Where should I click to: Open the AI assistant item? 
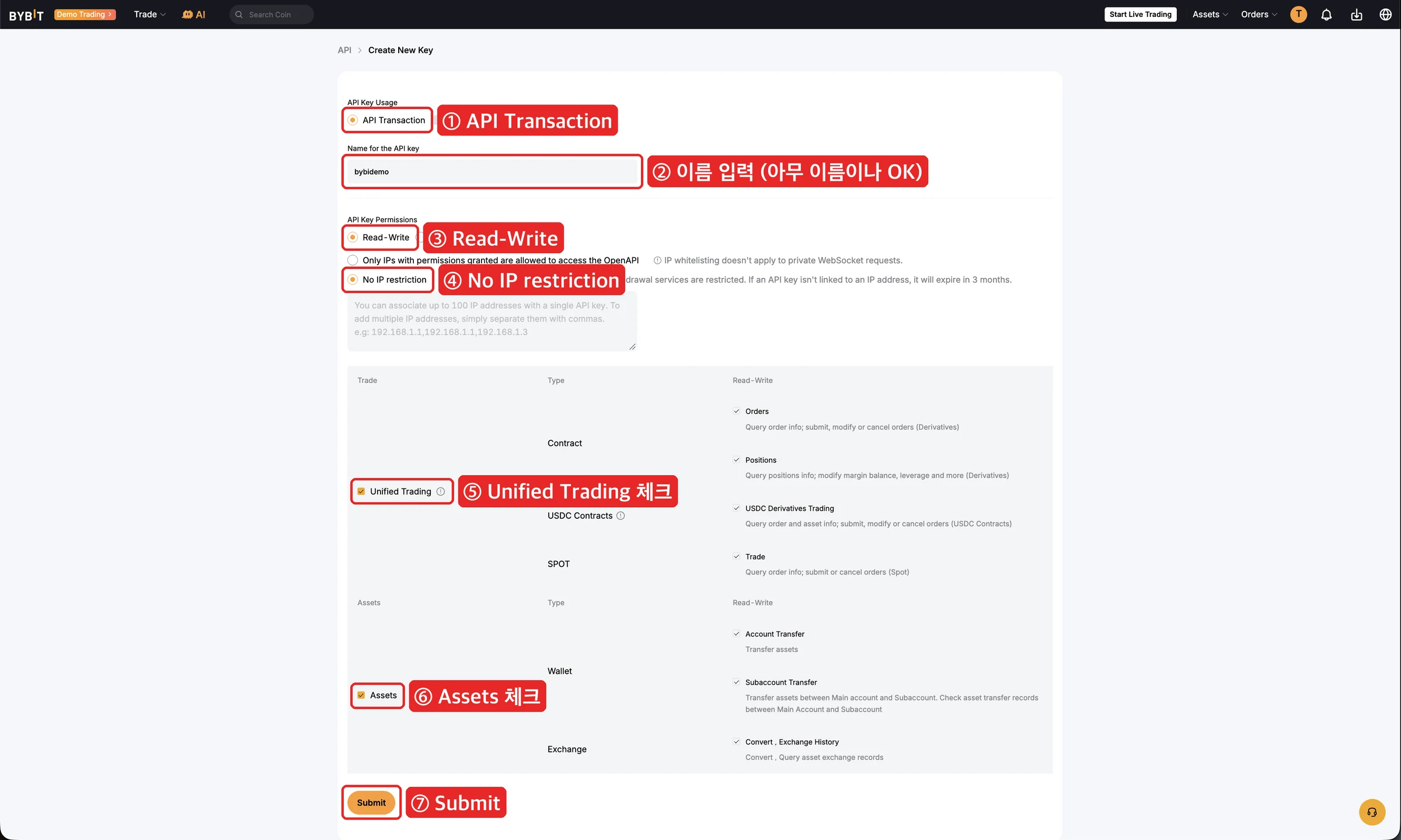[x=193, y=15]
